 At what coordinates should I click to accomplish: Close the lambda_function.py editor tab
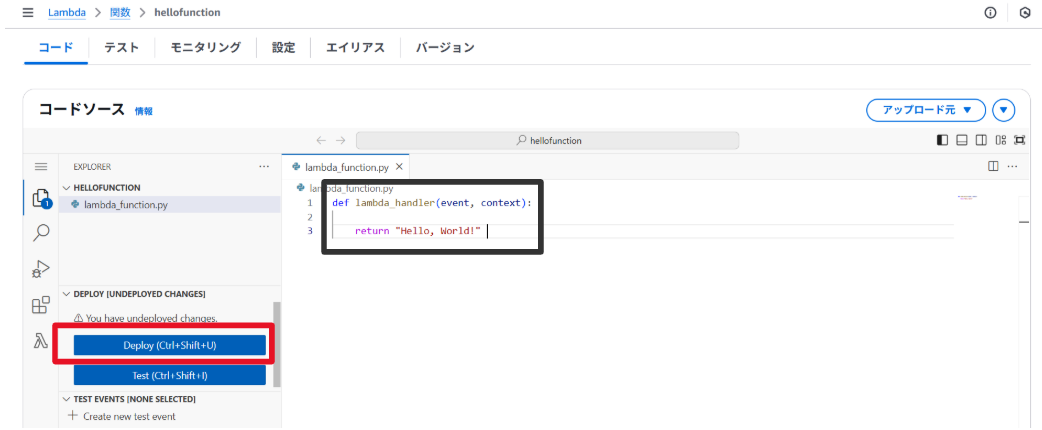tap(399, 167)
